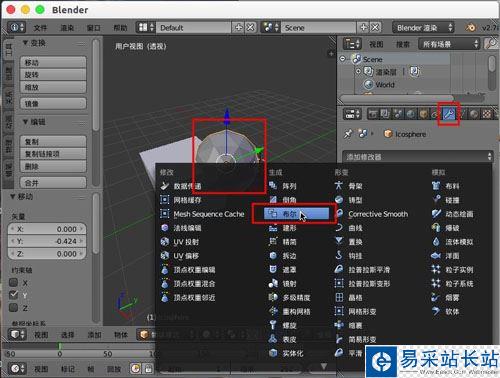Open the Blender 渲染 render engine dropdown
This screenshot has width=500, height=378.
tap(423, 27)
